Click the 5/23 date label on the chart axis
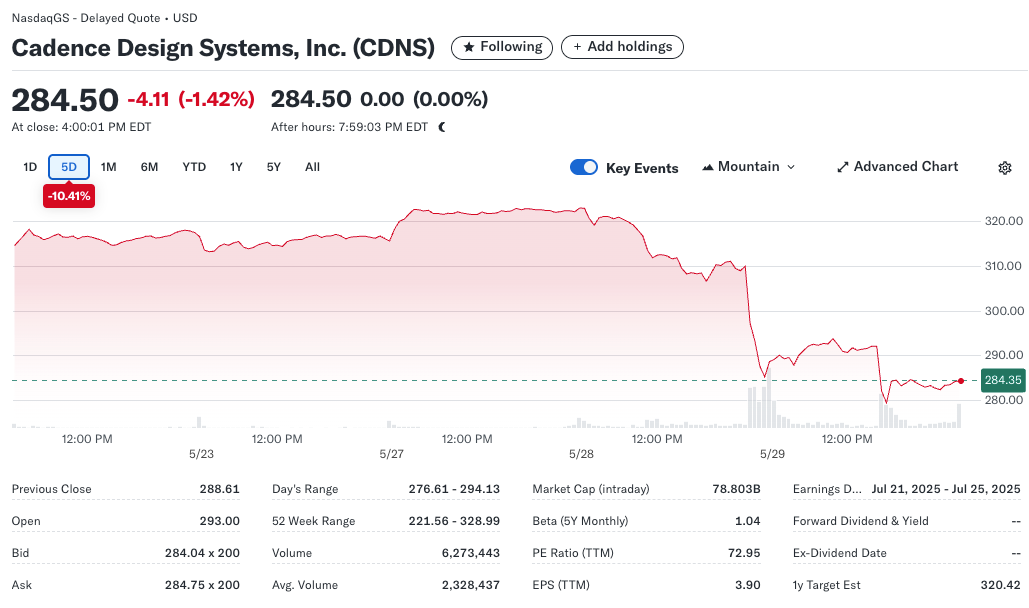 pos(201,454)
